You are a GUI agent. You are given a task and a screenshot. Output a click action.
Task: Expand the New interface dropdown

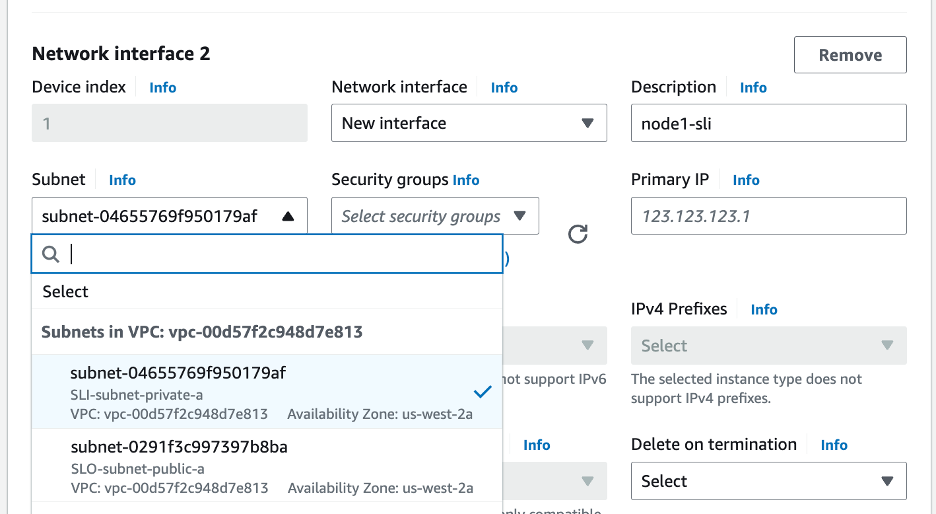coord(468,123)
